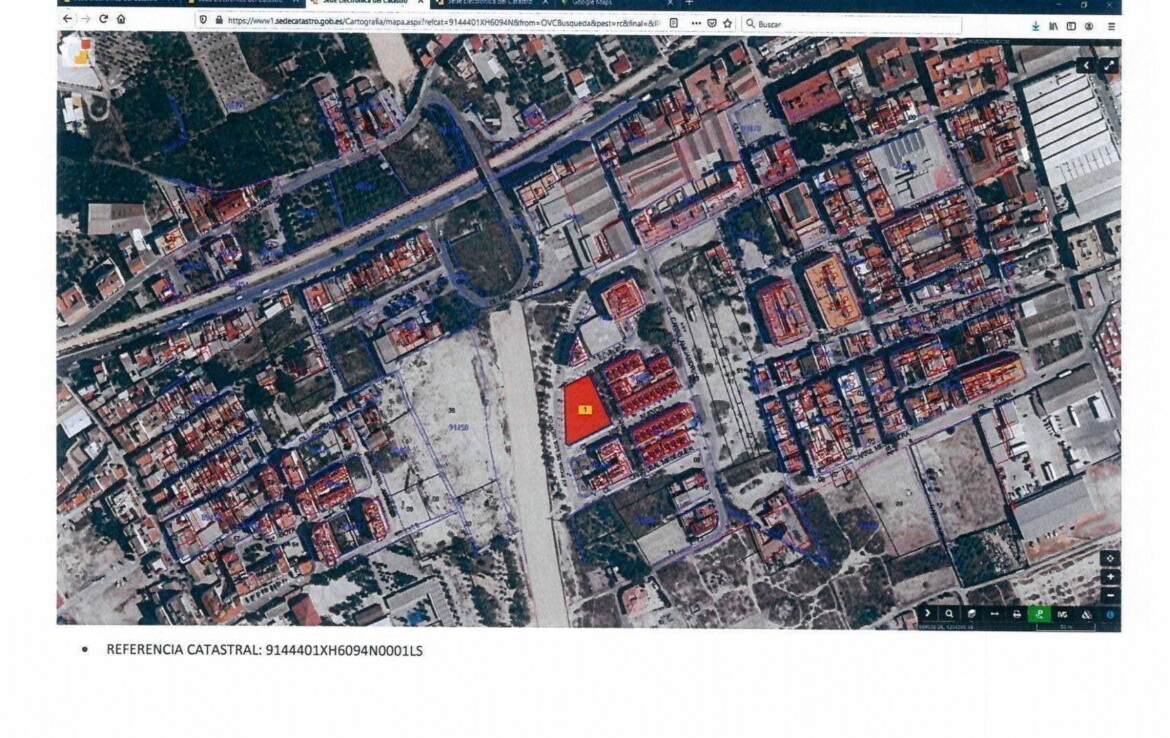Print the map using the printer icon
This screenshot has height=738, width=1170.
point(1017,614)
